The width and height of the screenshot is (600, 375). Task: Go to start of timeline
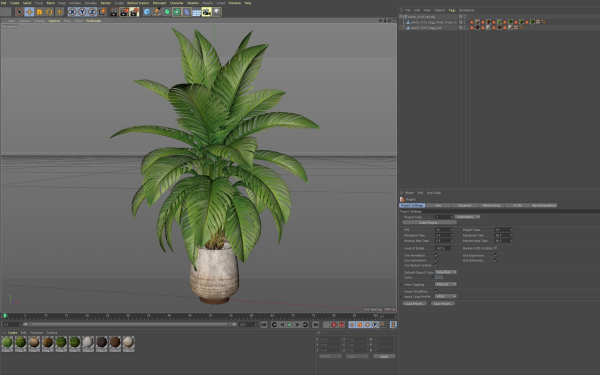[264, 324]
